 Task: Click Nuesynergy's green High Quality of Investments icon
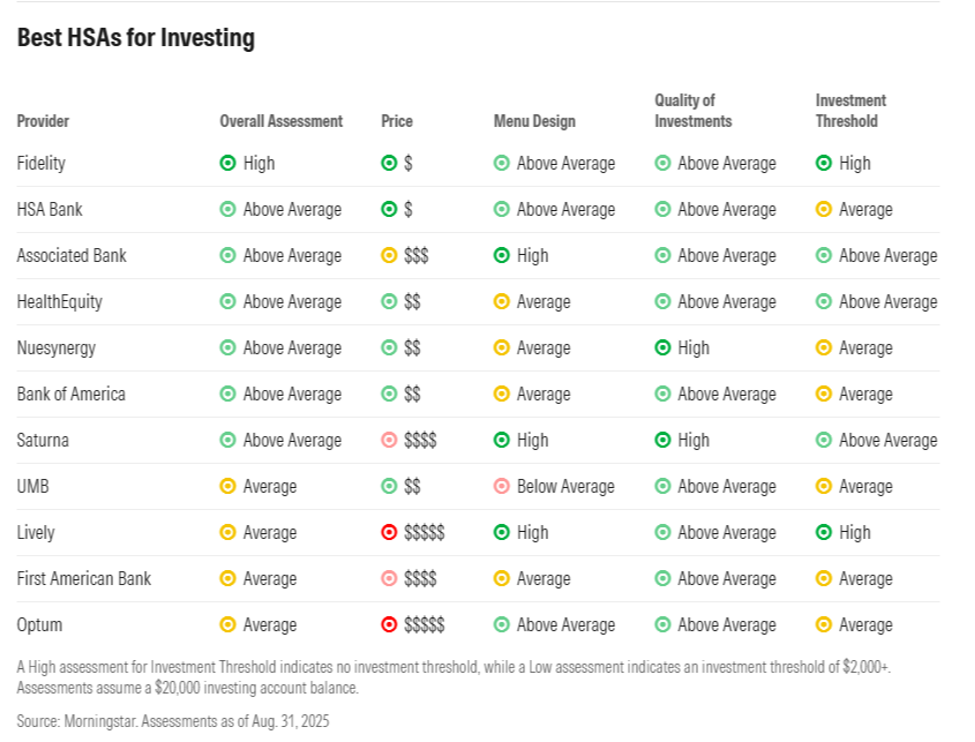pos(663,348)
